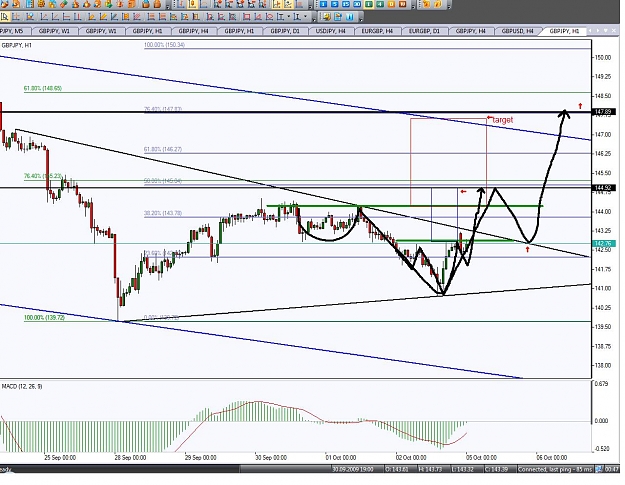Toggle bar chart mode
Image resolution: width=625 pixels, height=485 pixels.
(181, 4)
